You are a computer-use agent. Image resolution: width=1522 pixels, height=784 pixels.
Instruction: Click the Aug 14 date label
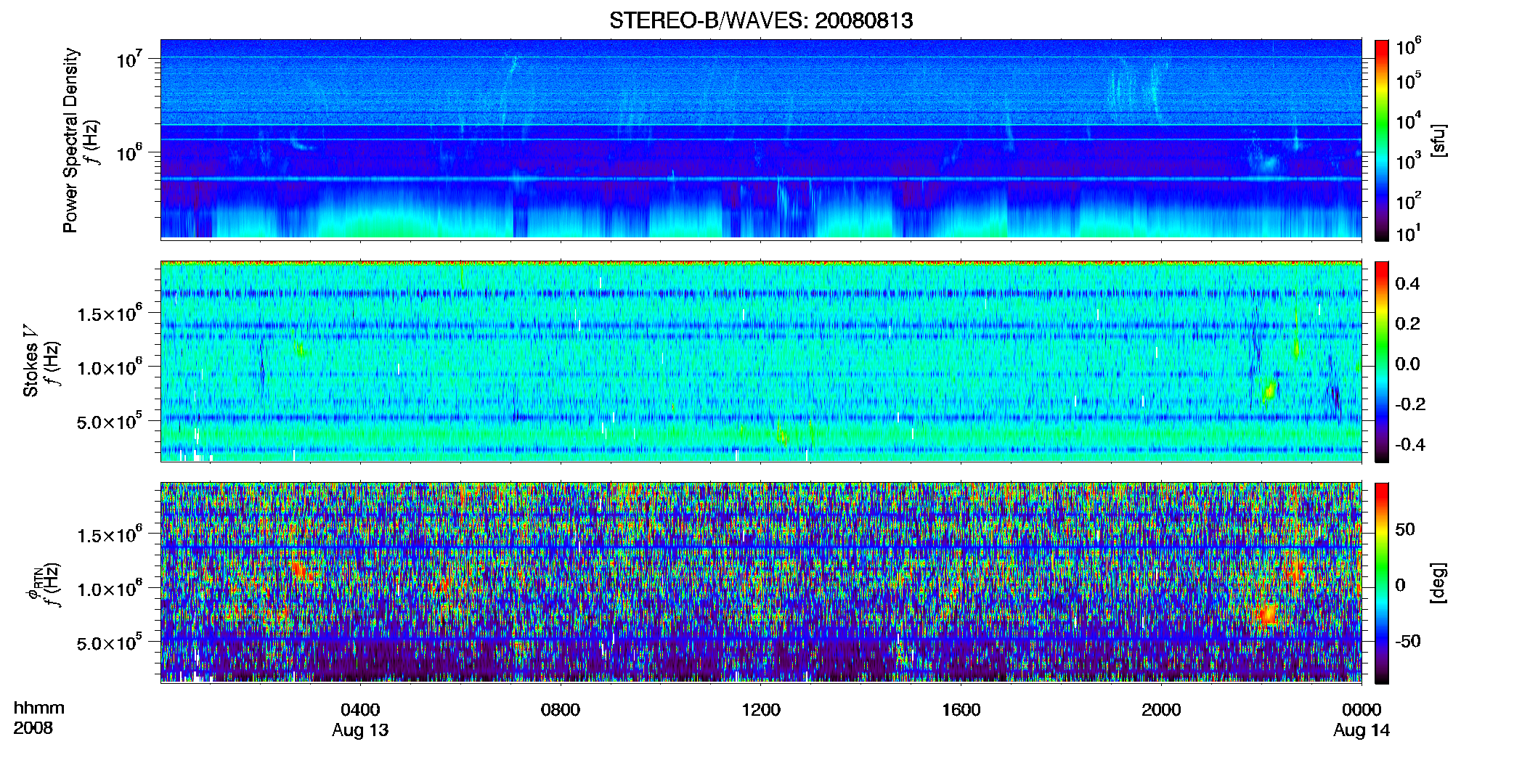click(x=1362, y=730)
